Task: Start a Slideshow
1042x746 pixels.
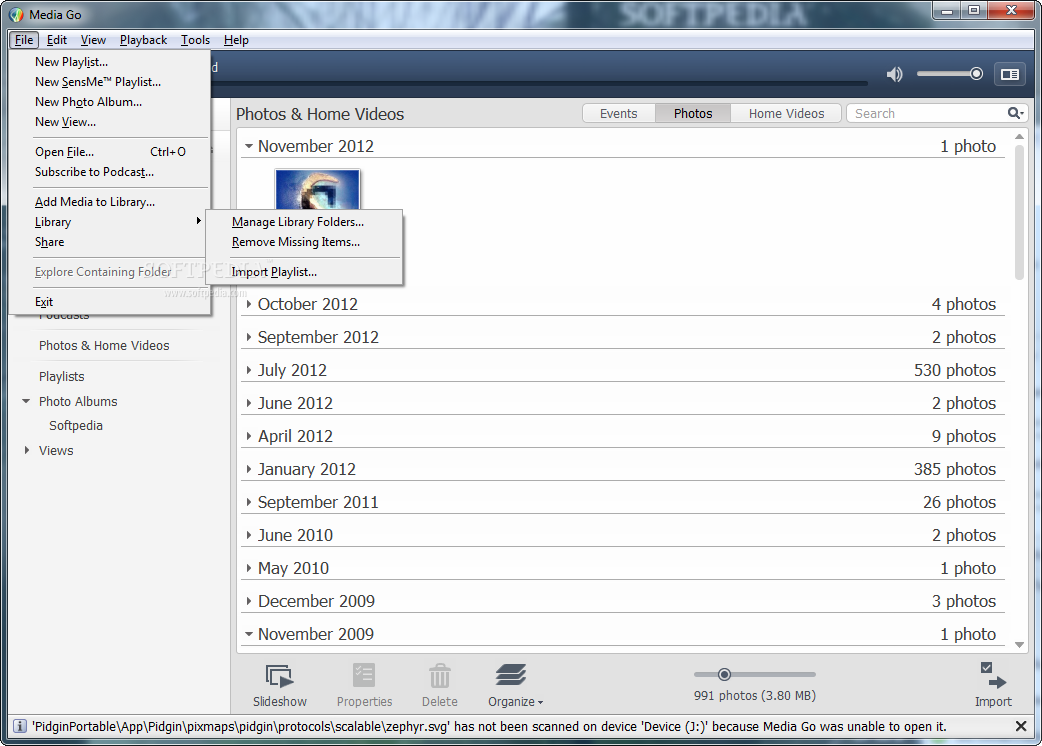Action: [x=280, y=686]
